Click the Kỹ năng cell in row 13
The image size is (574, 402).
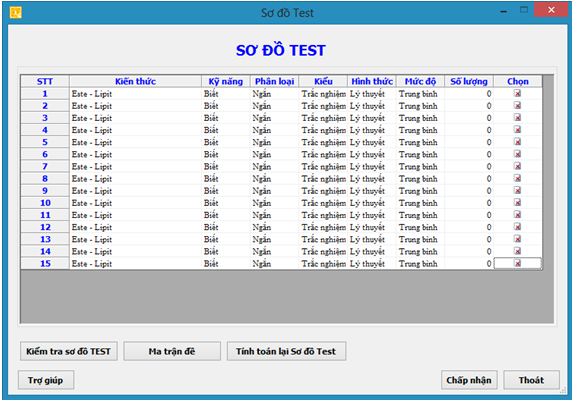point(226,239)
